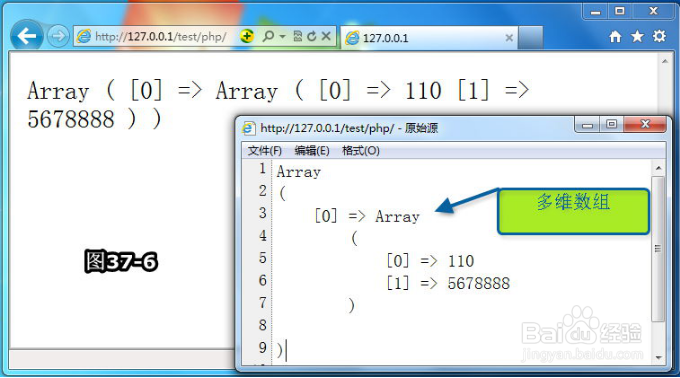Click the main page scrollbar up arrow
680x378 pixels.
pyautogui.click(x=665, y=62)
